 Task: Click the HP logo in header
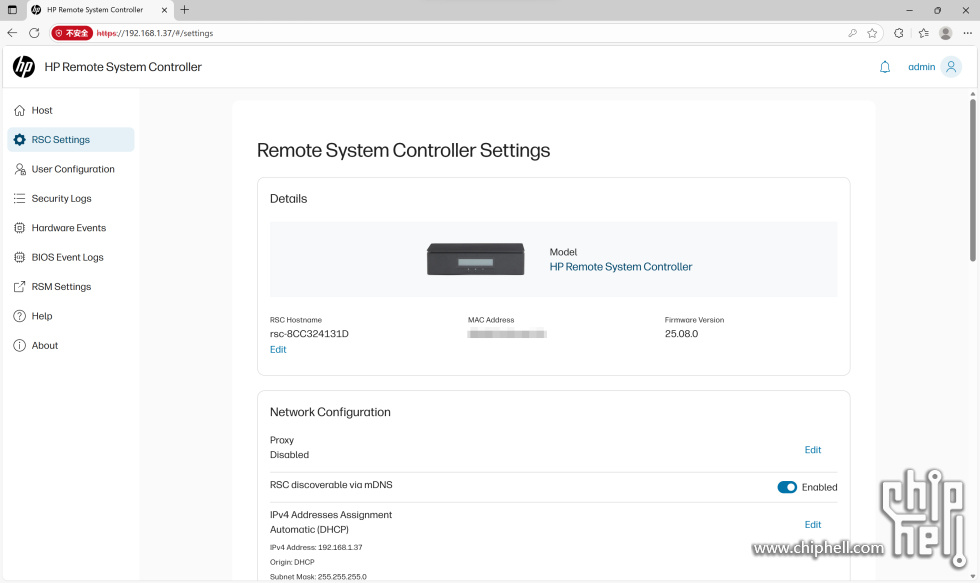[24, 67]
